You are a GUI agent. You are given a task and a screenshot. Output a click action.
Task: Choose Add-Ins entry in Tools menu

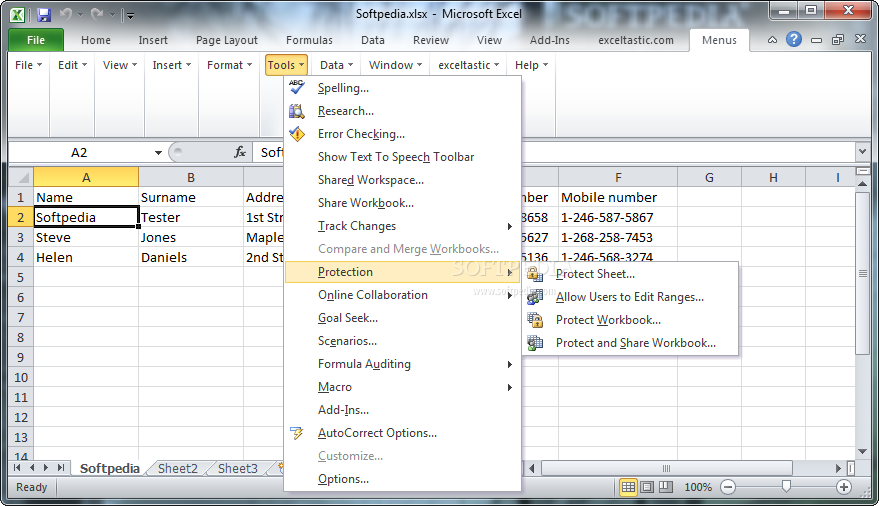[403, 410]
